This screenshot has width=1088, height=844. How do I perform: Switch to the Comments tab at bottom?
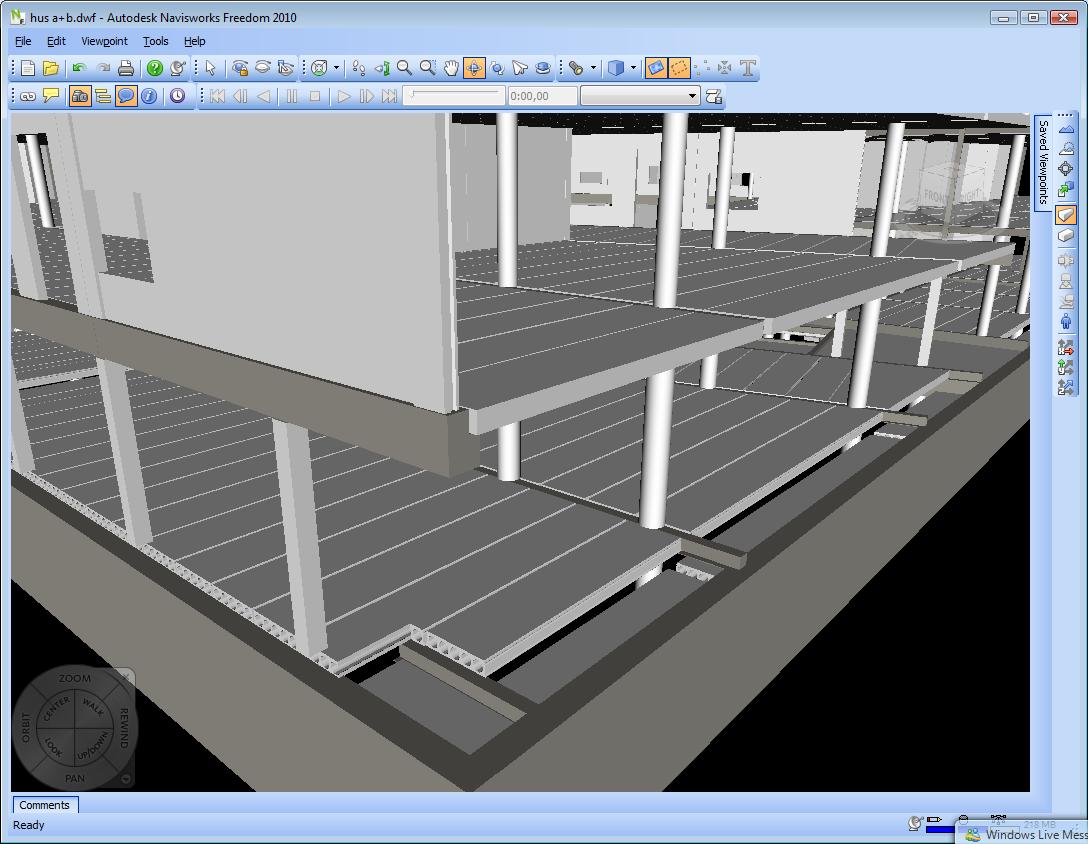(x=45, y=805)
